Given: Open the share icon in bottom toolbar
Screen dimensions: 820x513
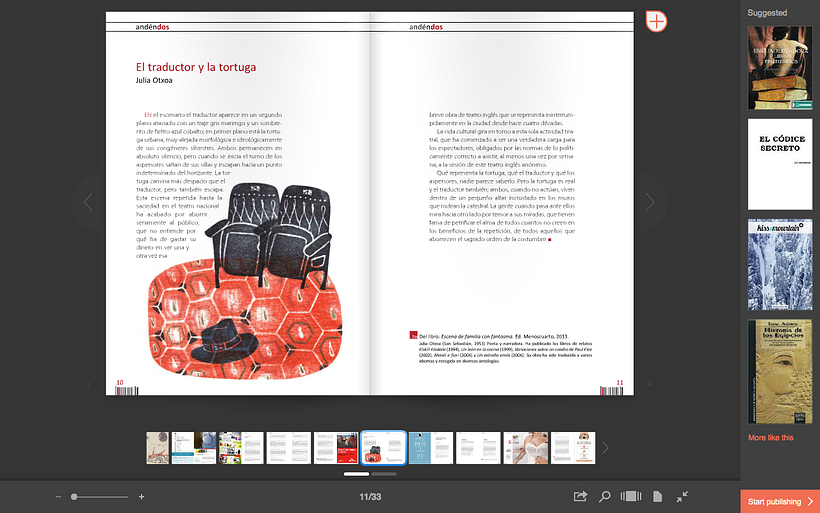Looking at the screenshot, I should coord(580,496).
